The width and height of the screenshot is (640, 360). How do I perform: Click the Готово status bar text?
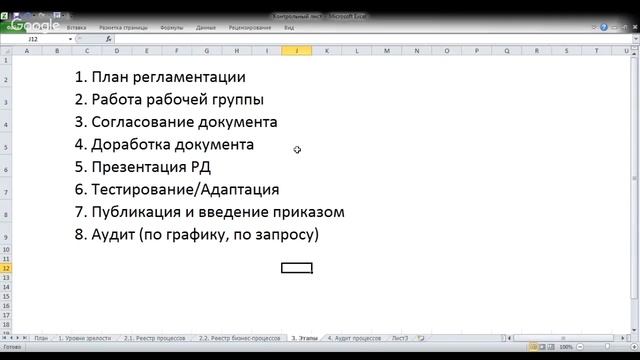[12, 347]
